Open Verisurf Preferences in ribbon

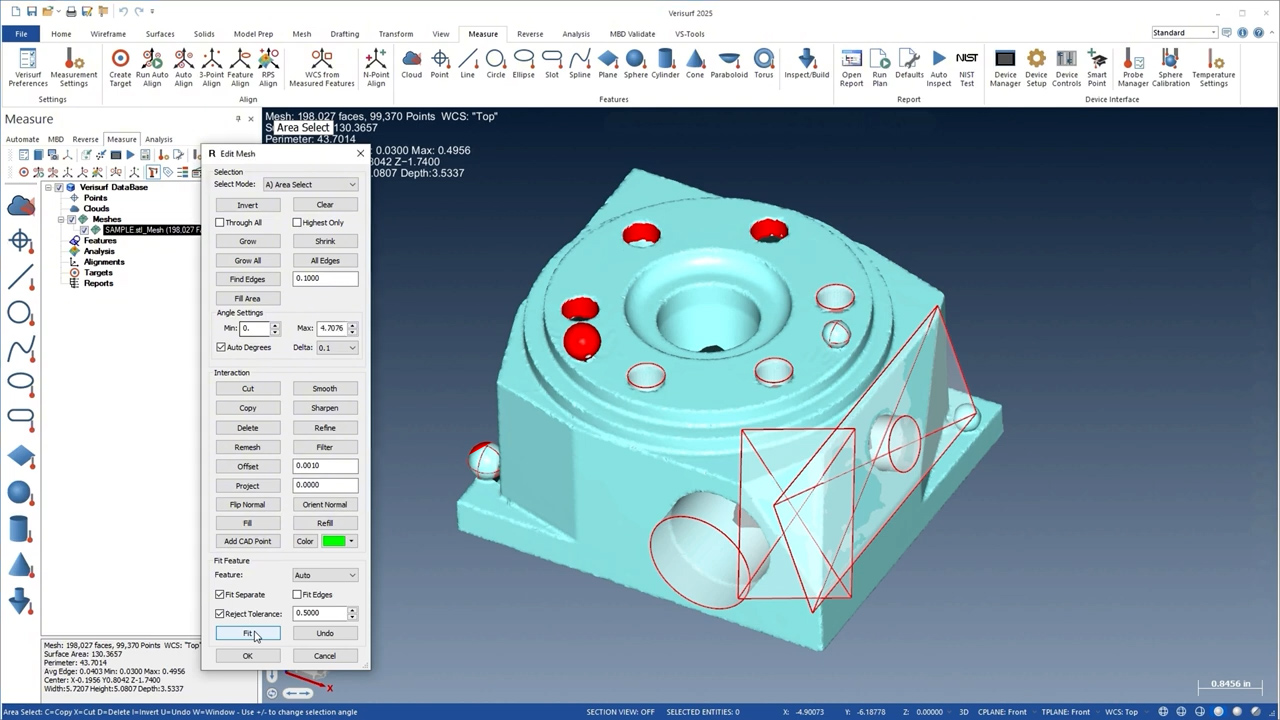click(x=27, y=68)
